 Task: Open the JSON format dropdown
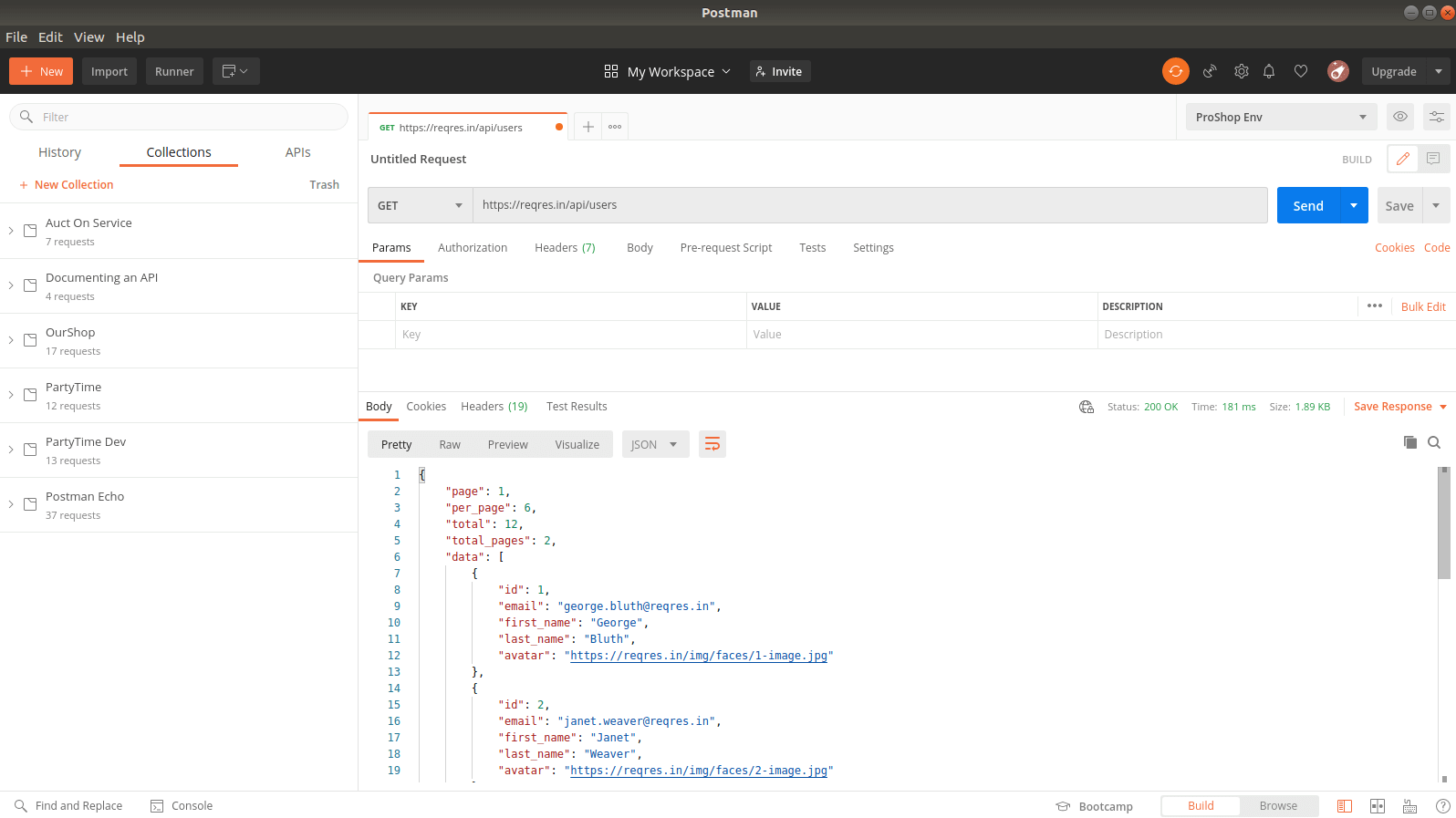click(x=656, y=444)
